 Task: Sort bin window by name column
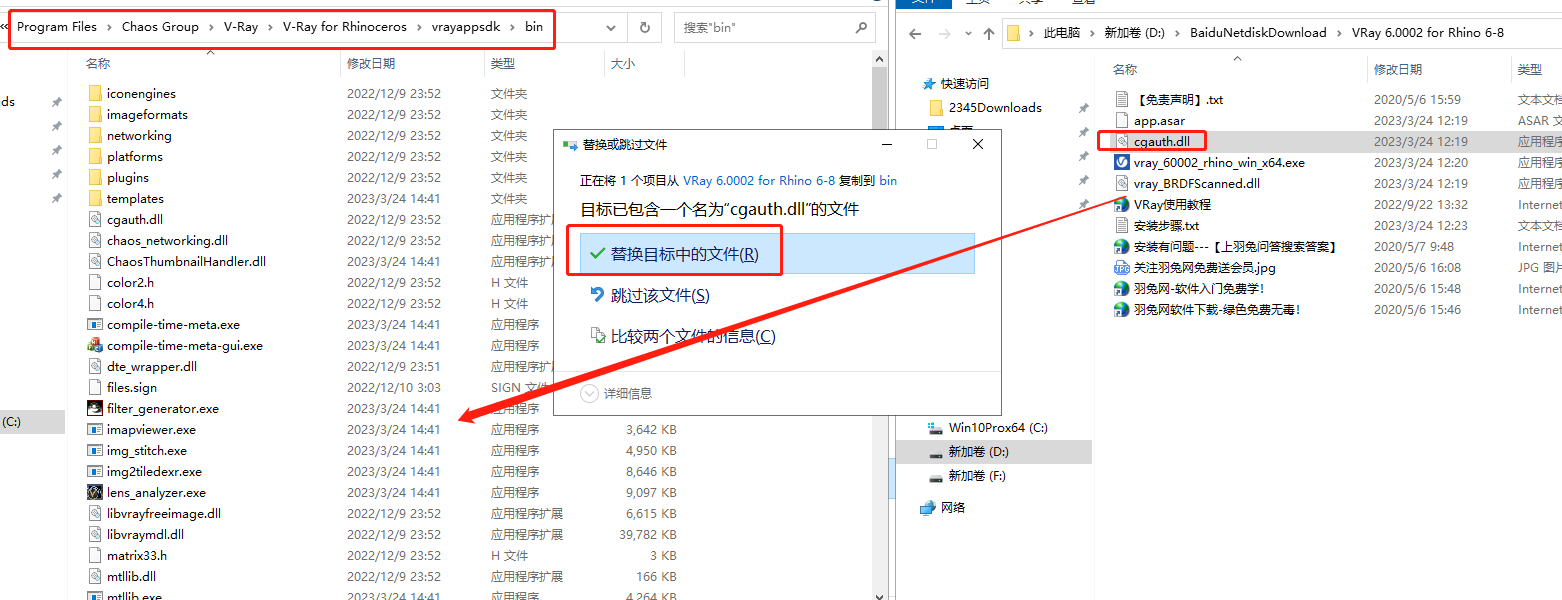tap(98, 63)
